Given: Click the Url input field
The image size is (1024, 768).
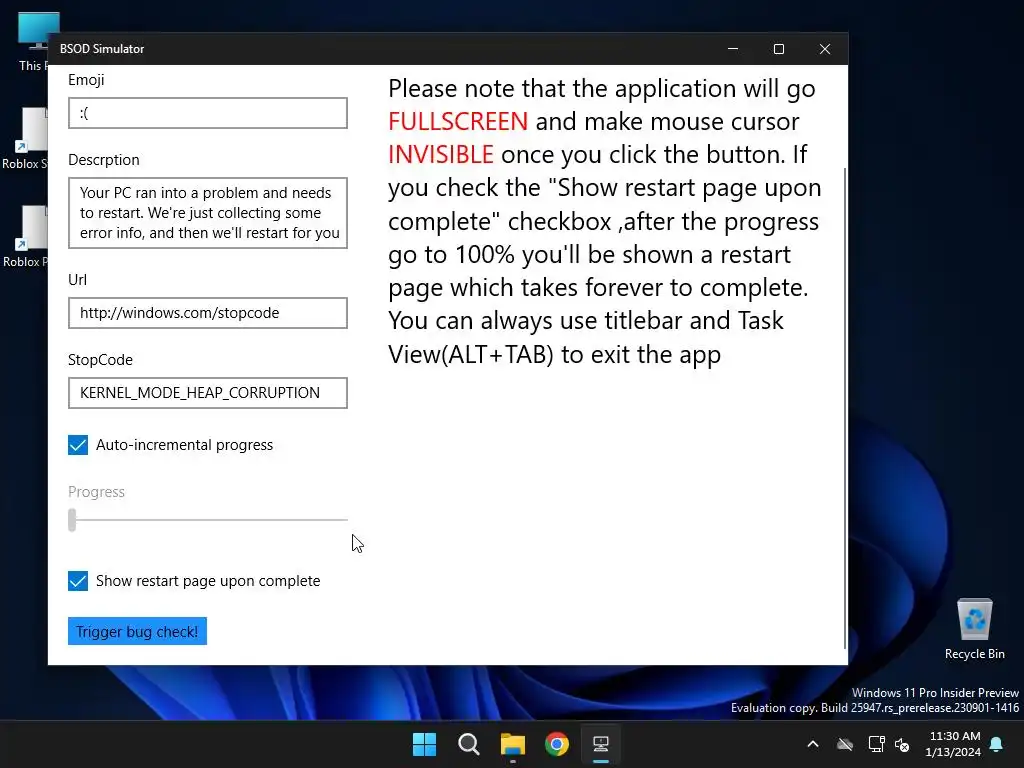Looking at the screenshot, I should click(x=208, y=313).
